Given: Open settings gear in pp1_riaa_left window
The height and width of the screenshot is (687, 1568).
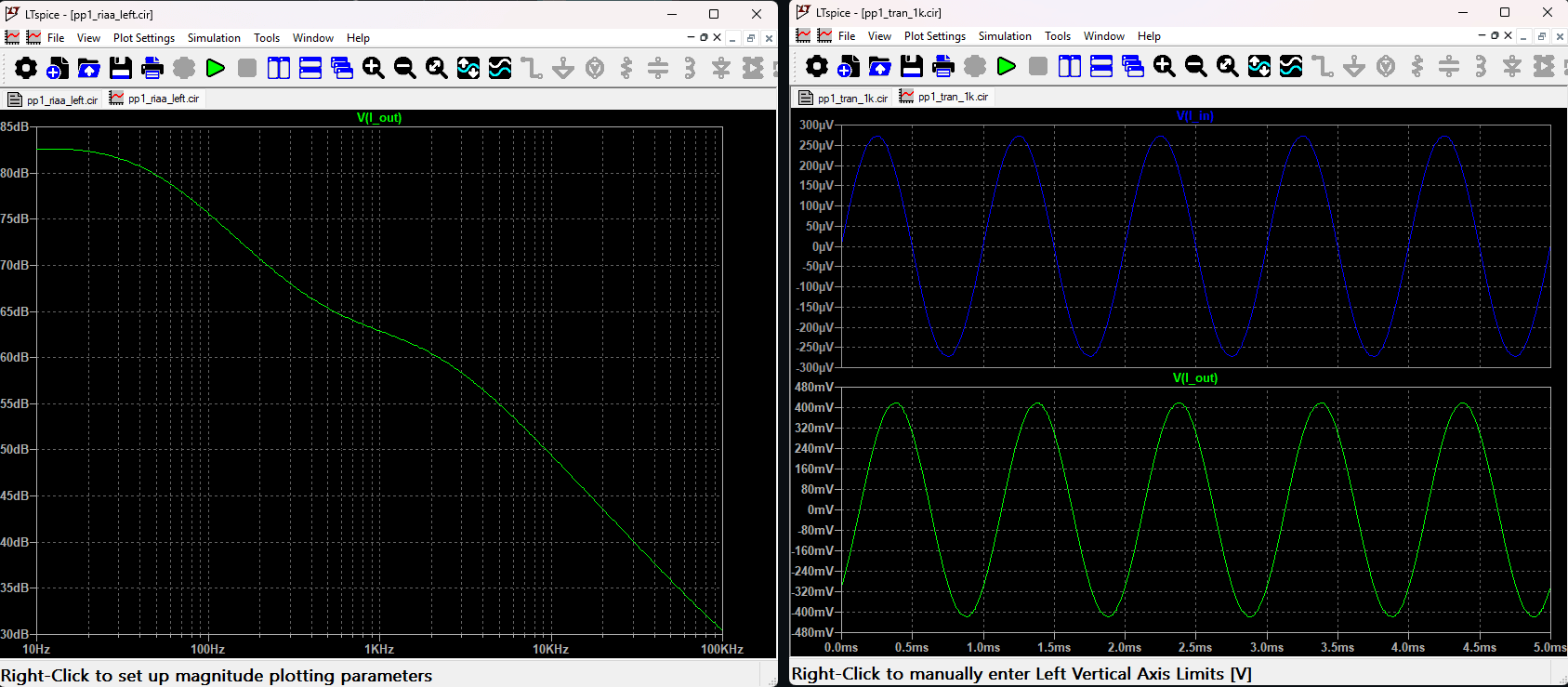Looking at the screenshot, I should [26, 68].
